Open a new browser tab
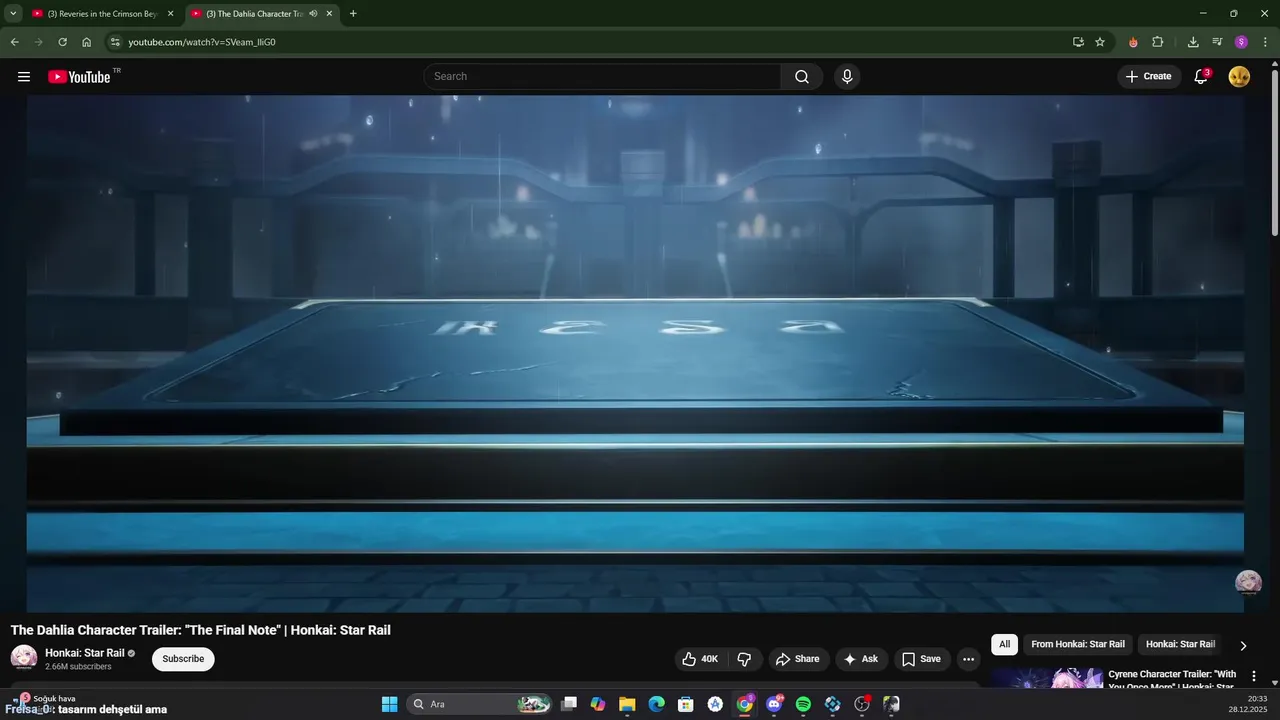The width and height of the screenshot is (1280, 720). pyautogui.click(x=353, y=14)
